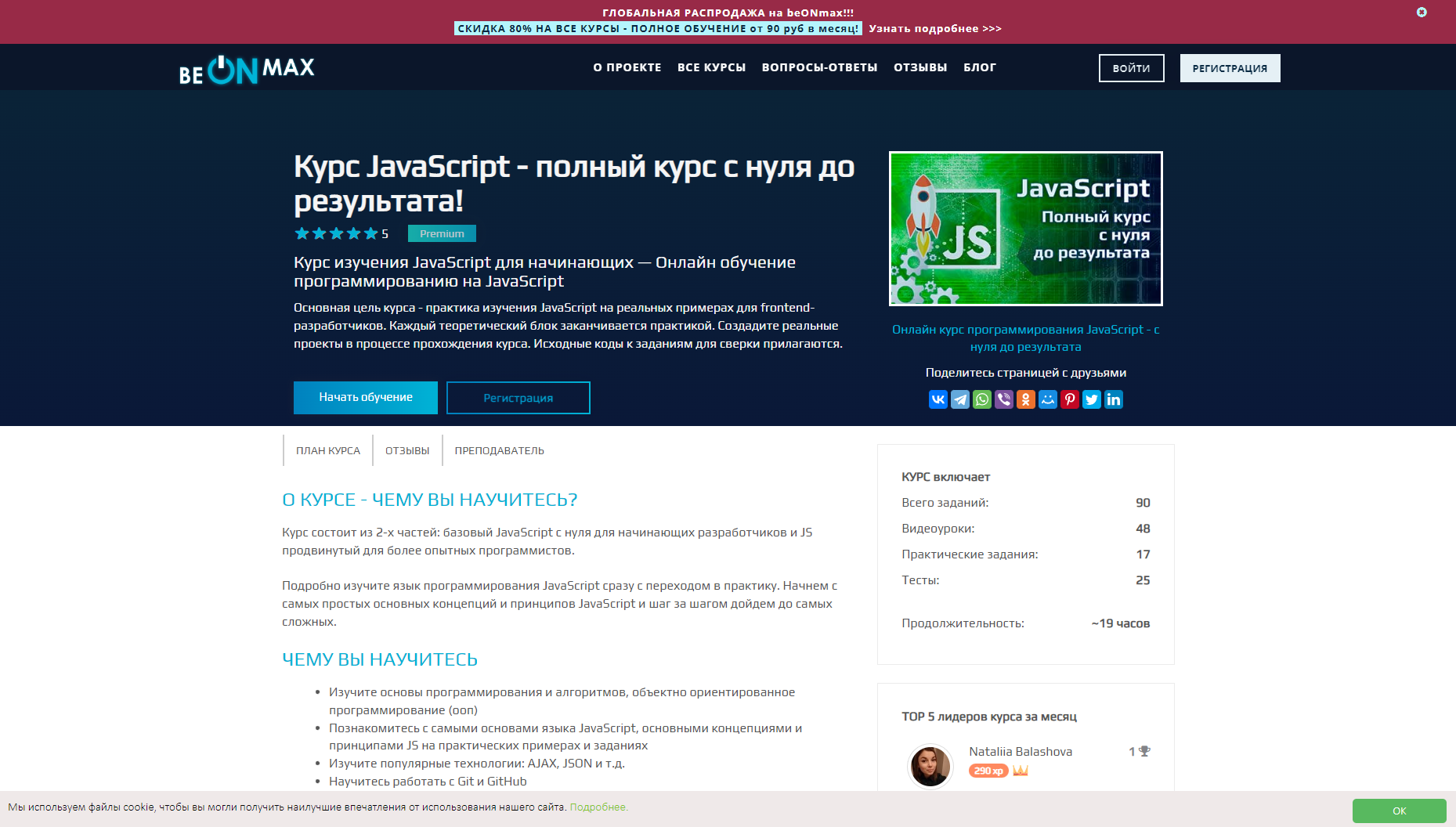This screenshot has height=827, width=1456.
Task: Click the 'Практические задания:' row
Action: coord(1026,554)
